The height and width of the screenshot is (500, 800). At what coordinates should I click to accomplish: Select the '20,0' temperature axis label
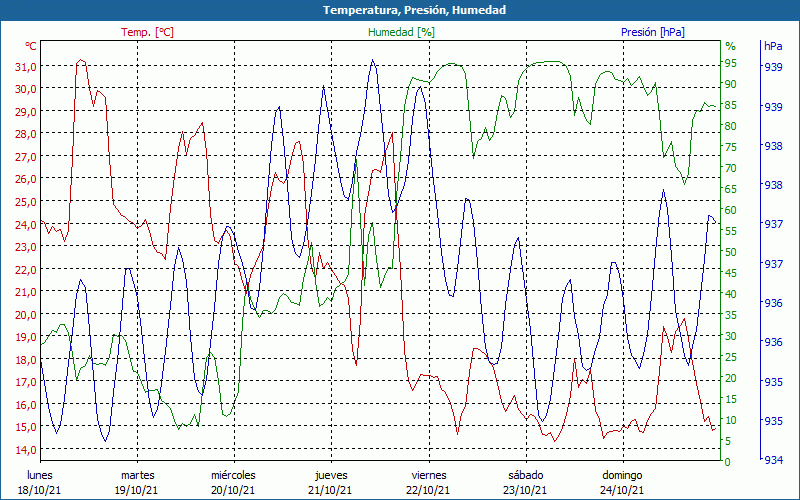click(26, 315)
